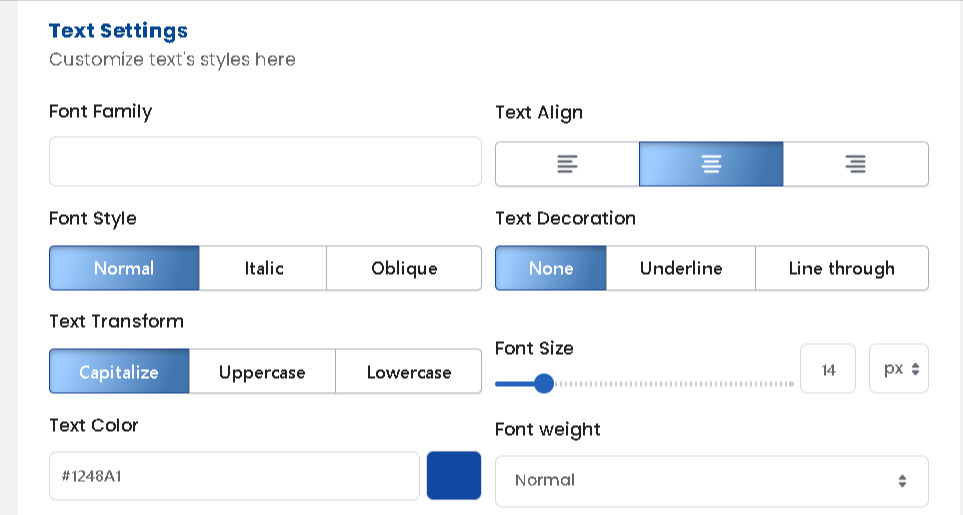
Task: Set font style to Normal
Action: [124, 268]
